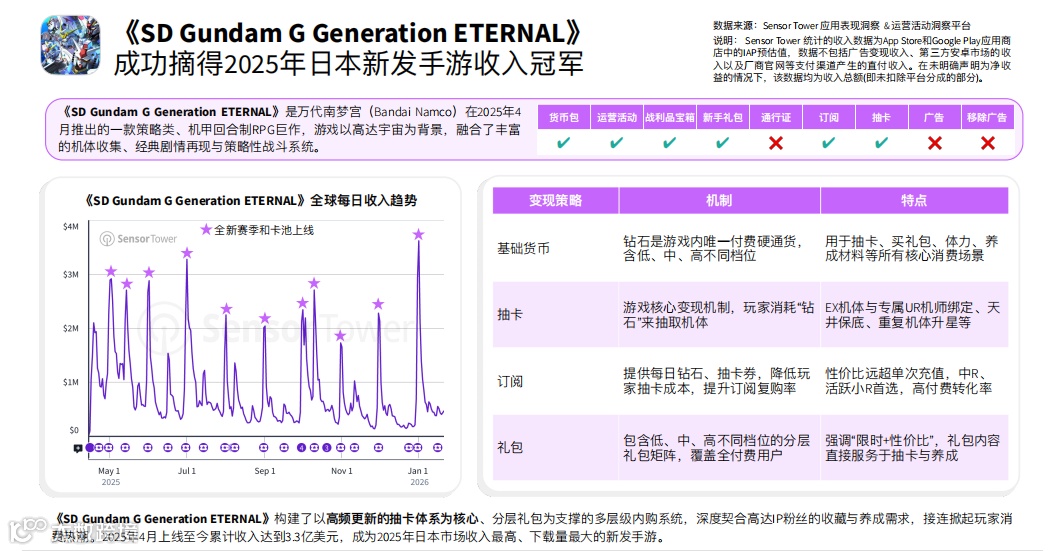The width and height of the screenshot is (1060, 551).
Task: Click the event marker numbered 3
Action: 327,448
